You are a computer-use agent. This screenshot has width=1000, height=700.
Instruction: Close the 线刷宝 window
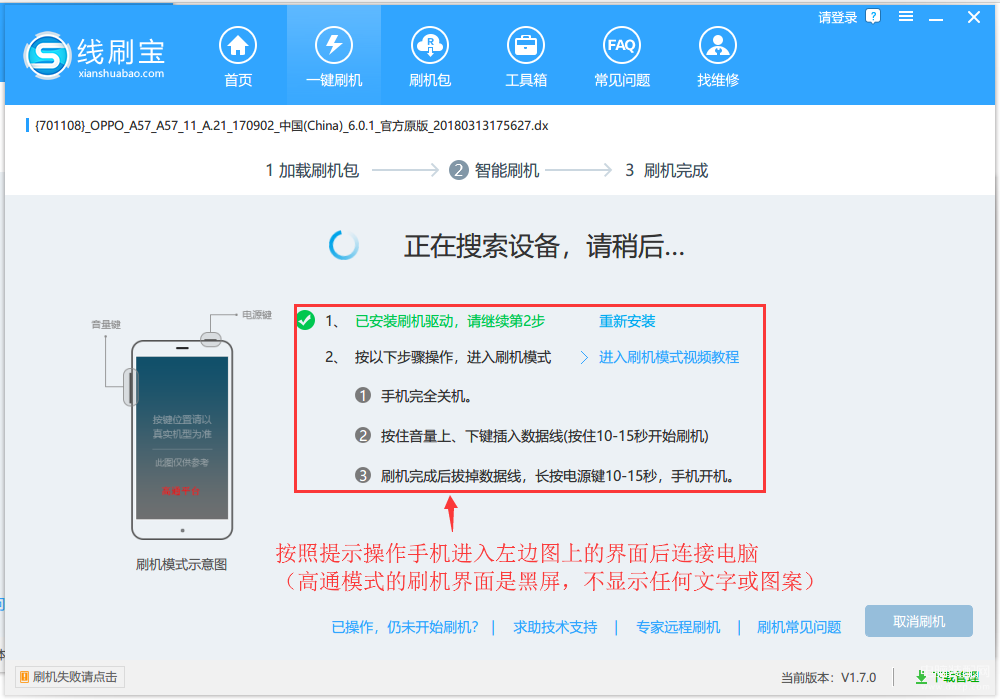coord(973,17)
